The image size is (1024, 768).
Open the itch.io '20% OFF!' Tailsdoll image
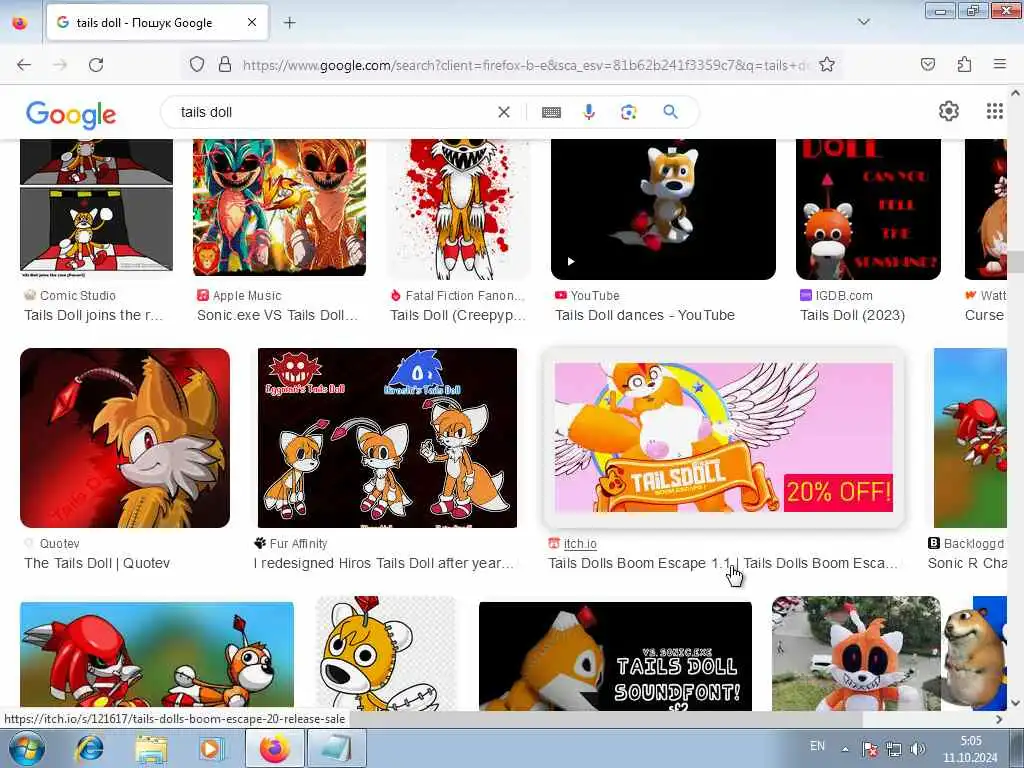(x=724, y=437)
